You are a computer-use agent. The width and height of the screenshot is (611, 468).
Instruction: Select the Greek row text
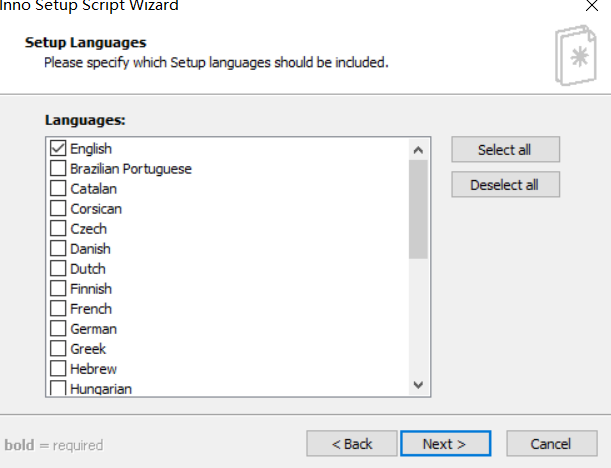88,349
